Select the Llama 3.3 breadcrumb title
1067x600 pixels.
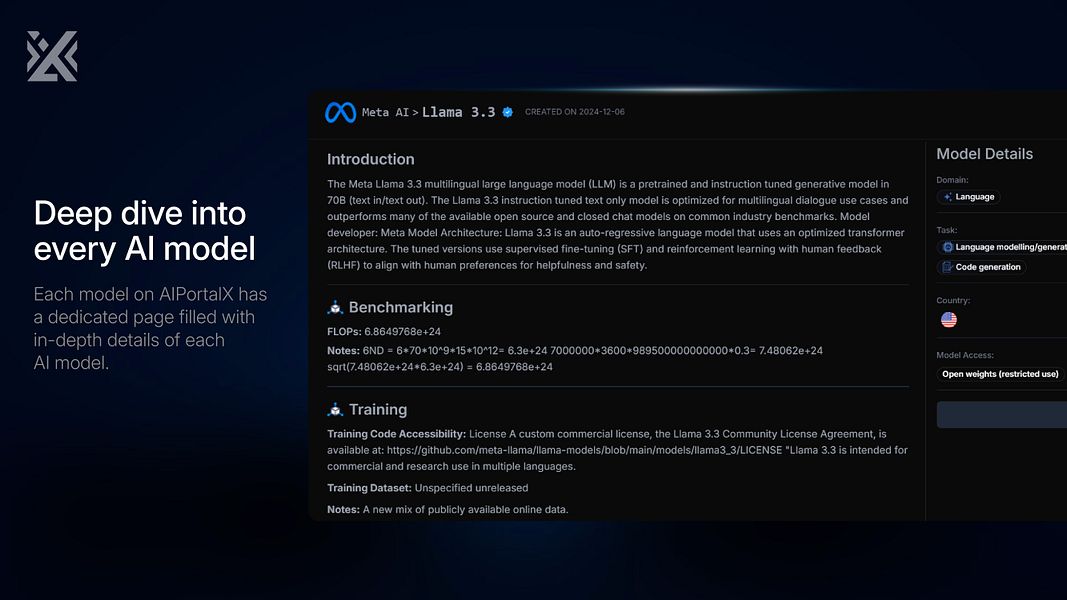click(x=459, y=112)
